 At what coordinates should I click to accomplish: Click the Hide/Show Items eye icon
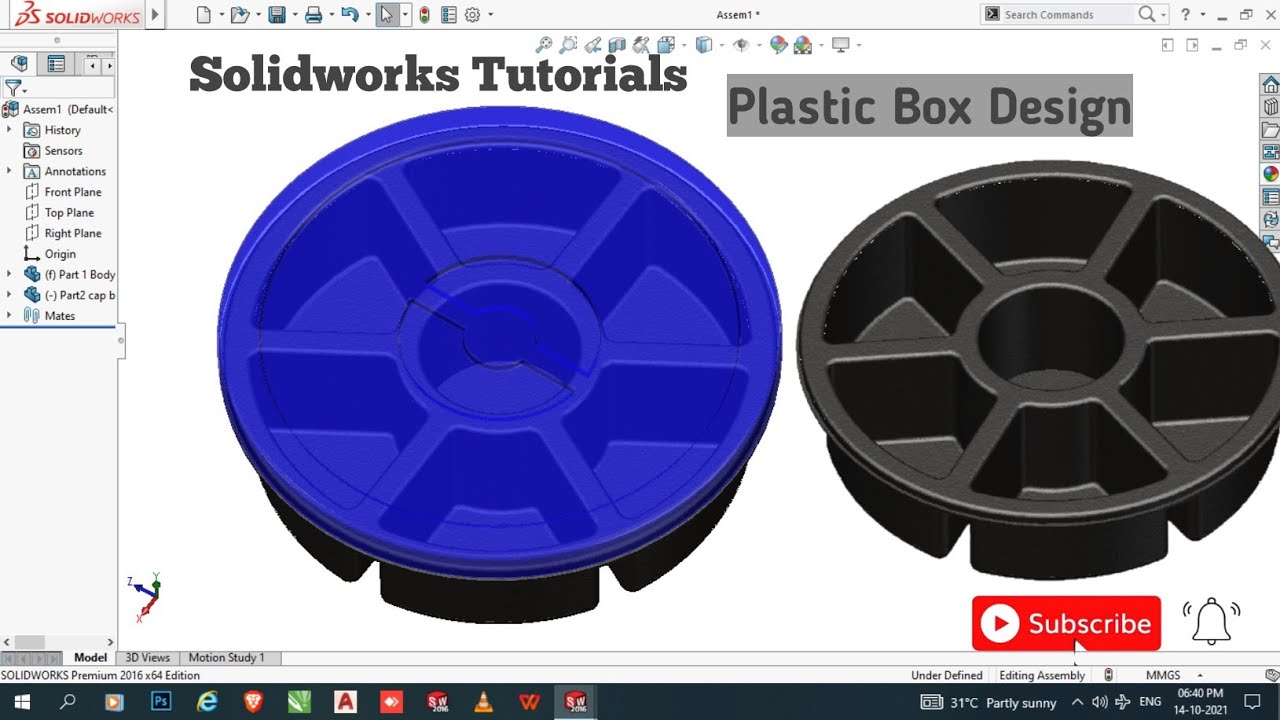pos(741,45)
